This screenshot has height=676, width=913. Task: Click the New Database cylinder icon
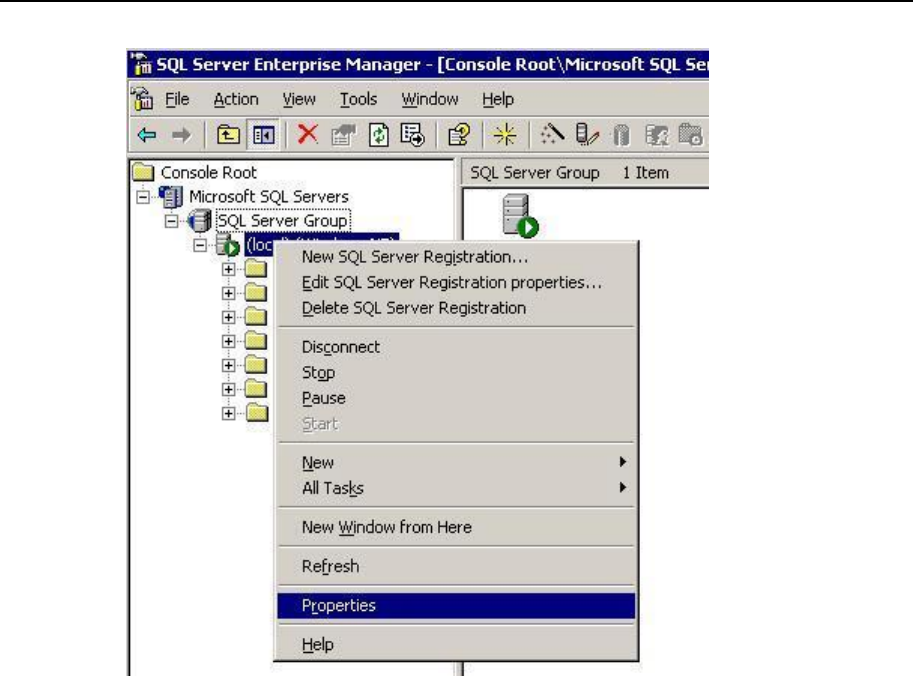point(621,136)
